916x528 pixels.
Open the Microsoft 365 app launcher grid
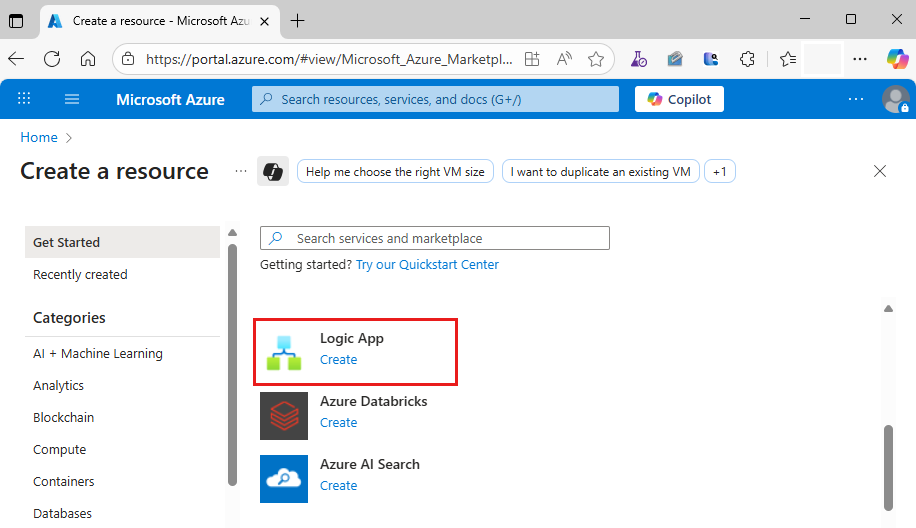pyautogui.click(x=25, y=99)
